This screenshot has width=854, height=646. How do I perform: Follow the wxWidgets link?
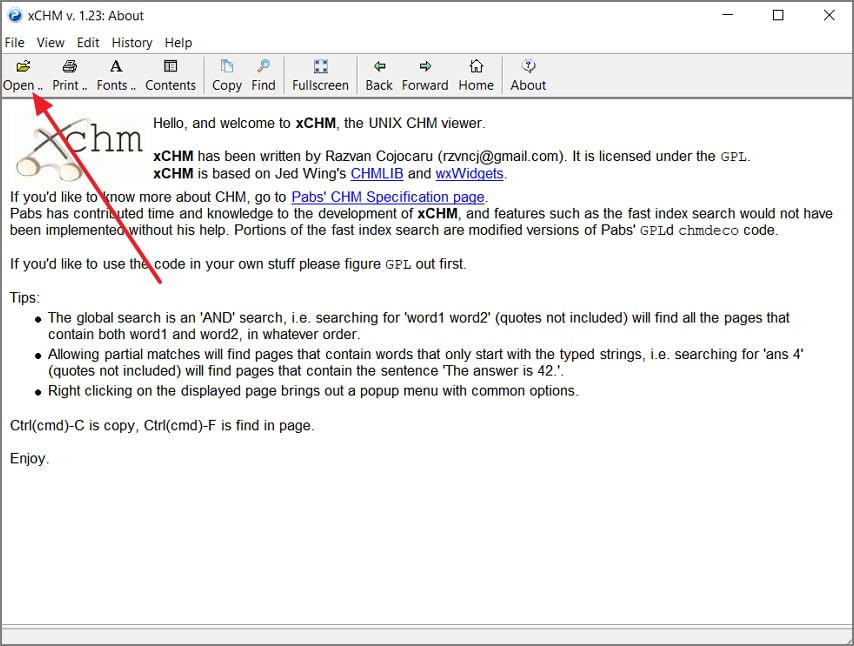[x=469, y=173]
